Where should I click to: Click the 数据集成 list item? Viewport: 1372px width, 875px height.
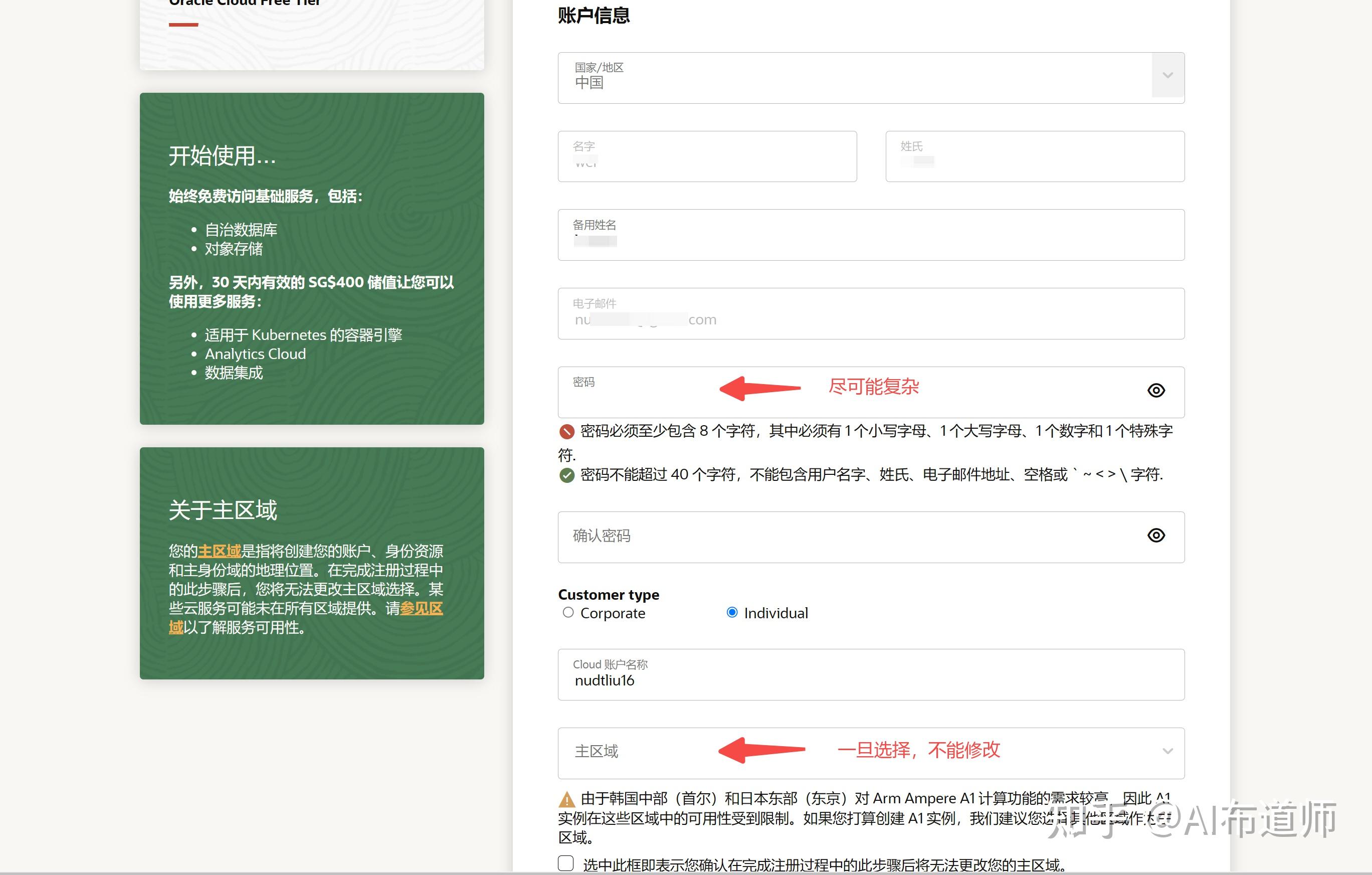pos(234,373)
